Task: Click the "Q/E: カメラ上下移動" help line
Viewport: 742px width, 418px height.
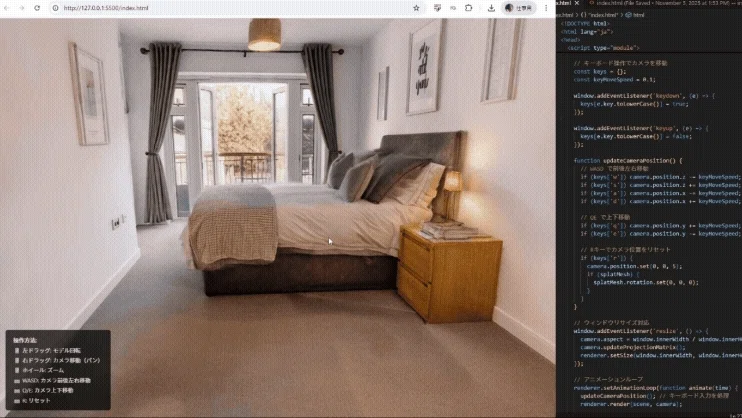Action: (48, 391)
